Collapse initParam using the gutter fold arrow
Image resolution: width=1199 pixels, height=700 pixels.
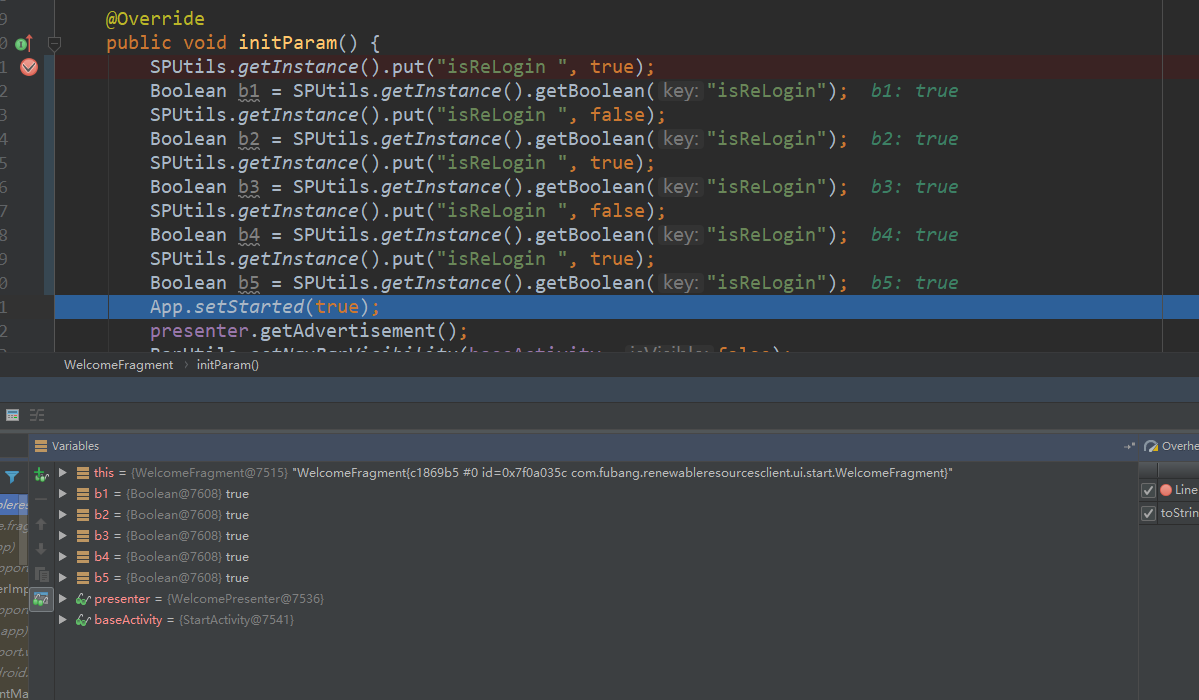(x=55, y=43)
